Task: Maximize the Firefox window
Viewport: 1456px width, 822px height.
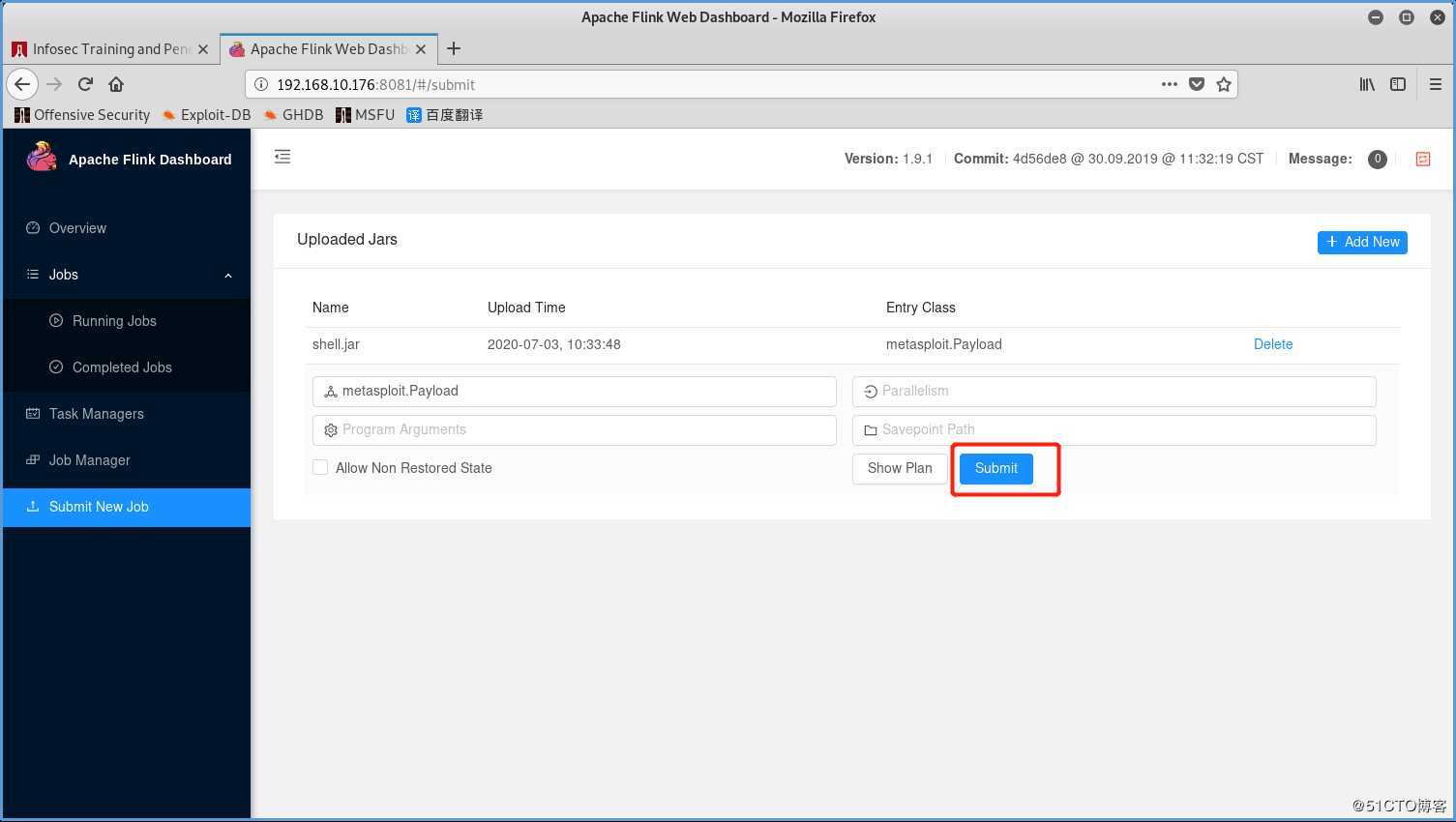Action: [1407, 16]
